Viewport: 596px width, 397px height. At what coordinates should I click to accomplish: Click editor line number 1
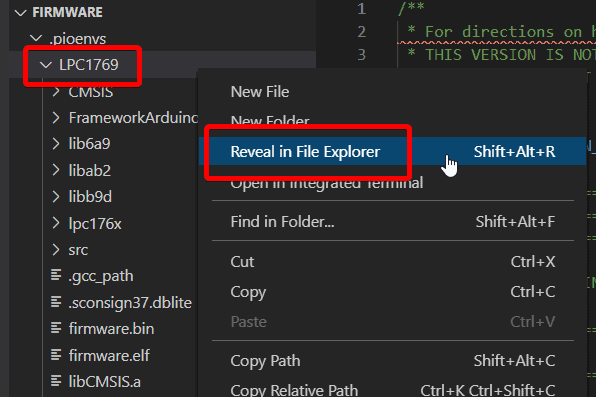(x=361, y=9)
